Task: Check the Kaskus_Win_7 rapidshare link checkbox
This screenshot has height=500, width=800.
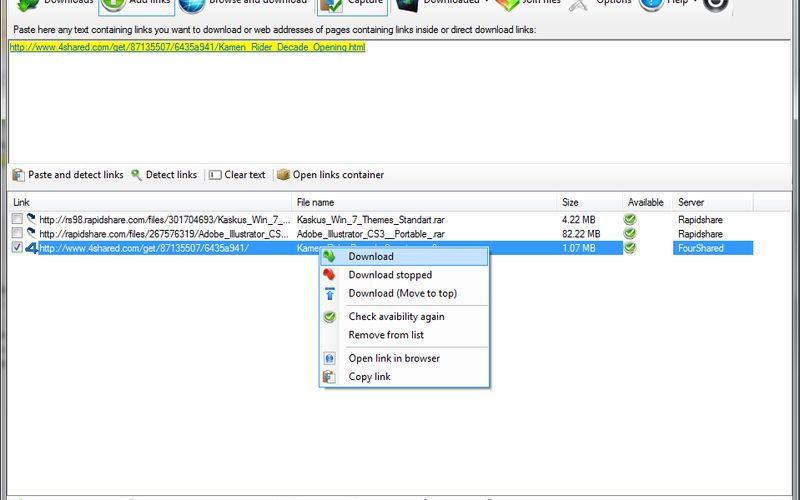Action: [x=17, y=219]
